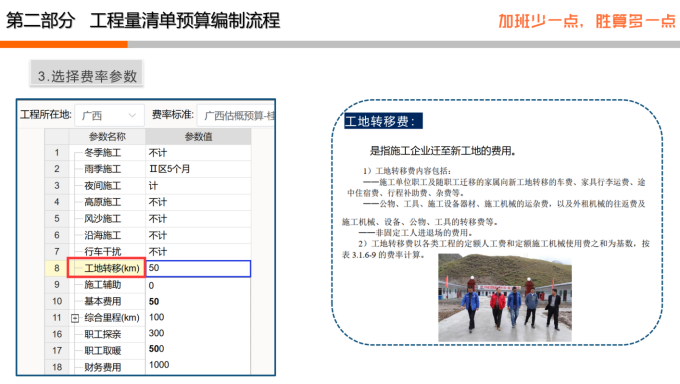Select the 施工辅助 parameter name
The width and height of the screenshot is (680, 384).
click(103, 285)
